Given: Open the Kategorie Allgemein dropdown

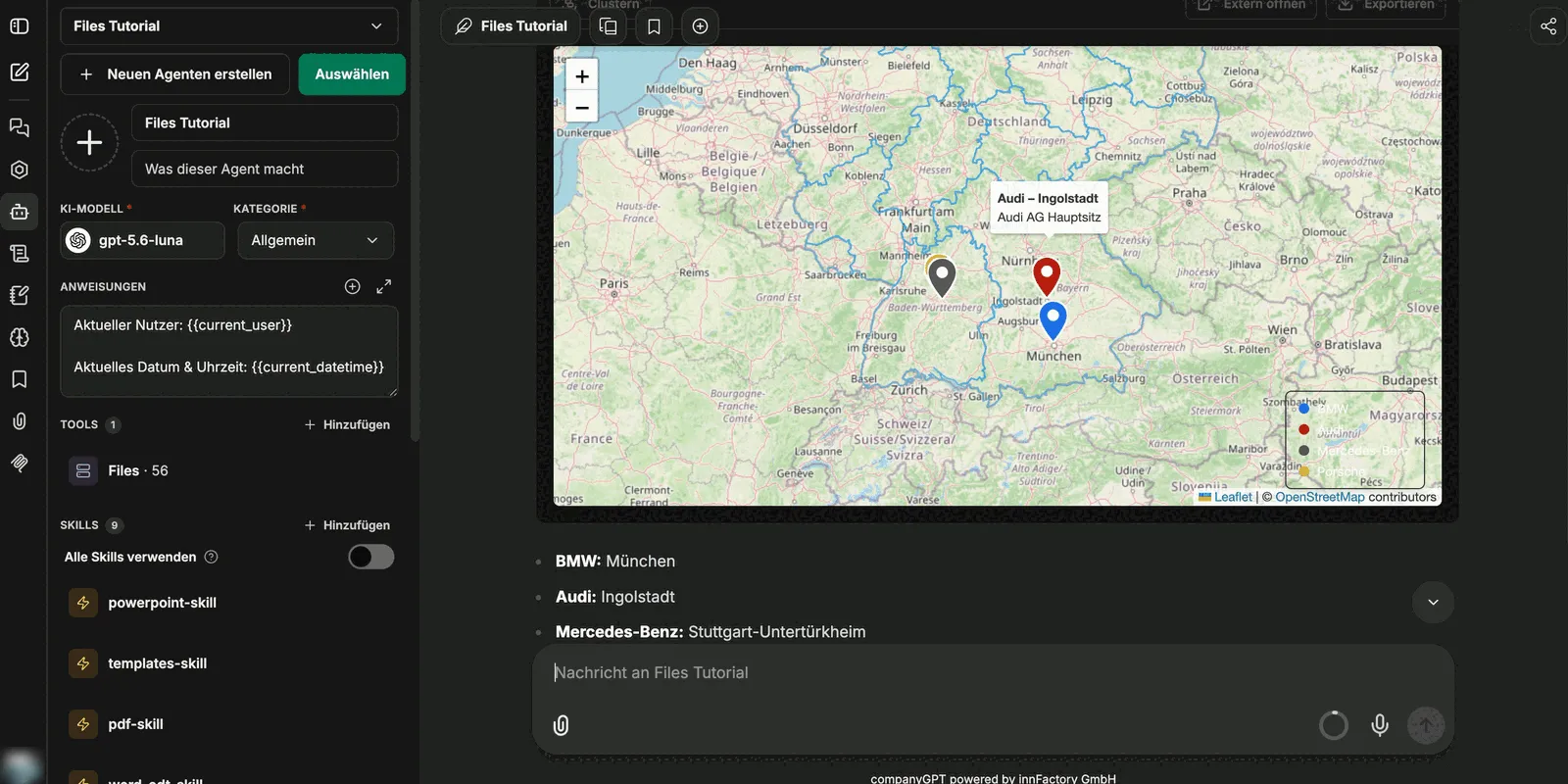Looking at the screenshot, I should click(316, 240).
